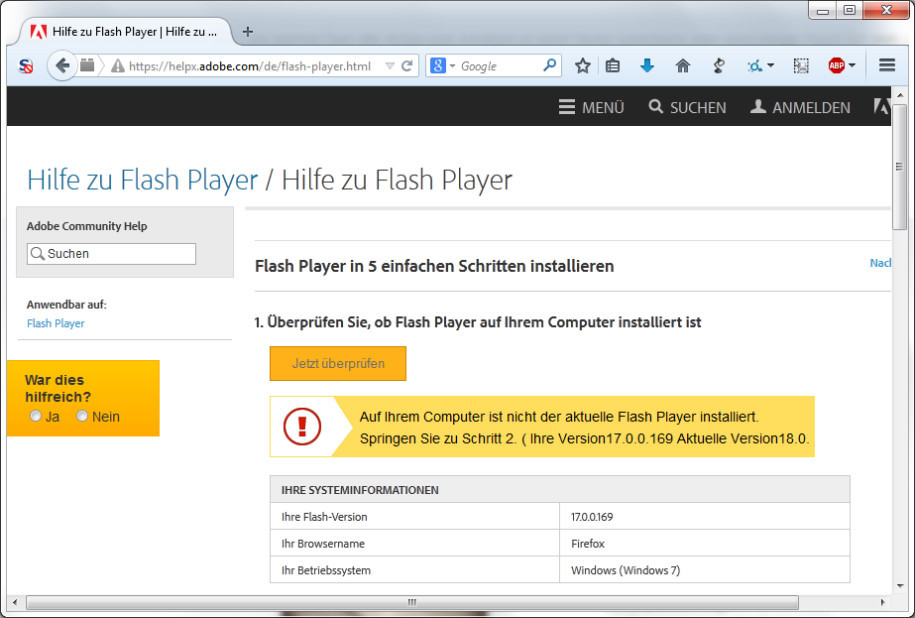Viewport: 915px width, 618px height.
Task: Maximize the Firefox window
Action: [x=849, y=10]
